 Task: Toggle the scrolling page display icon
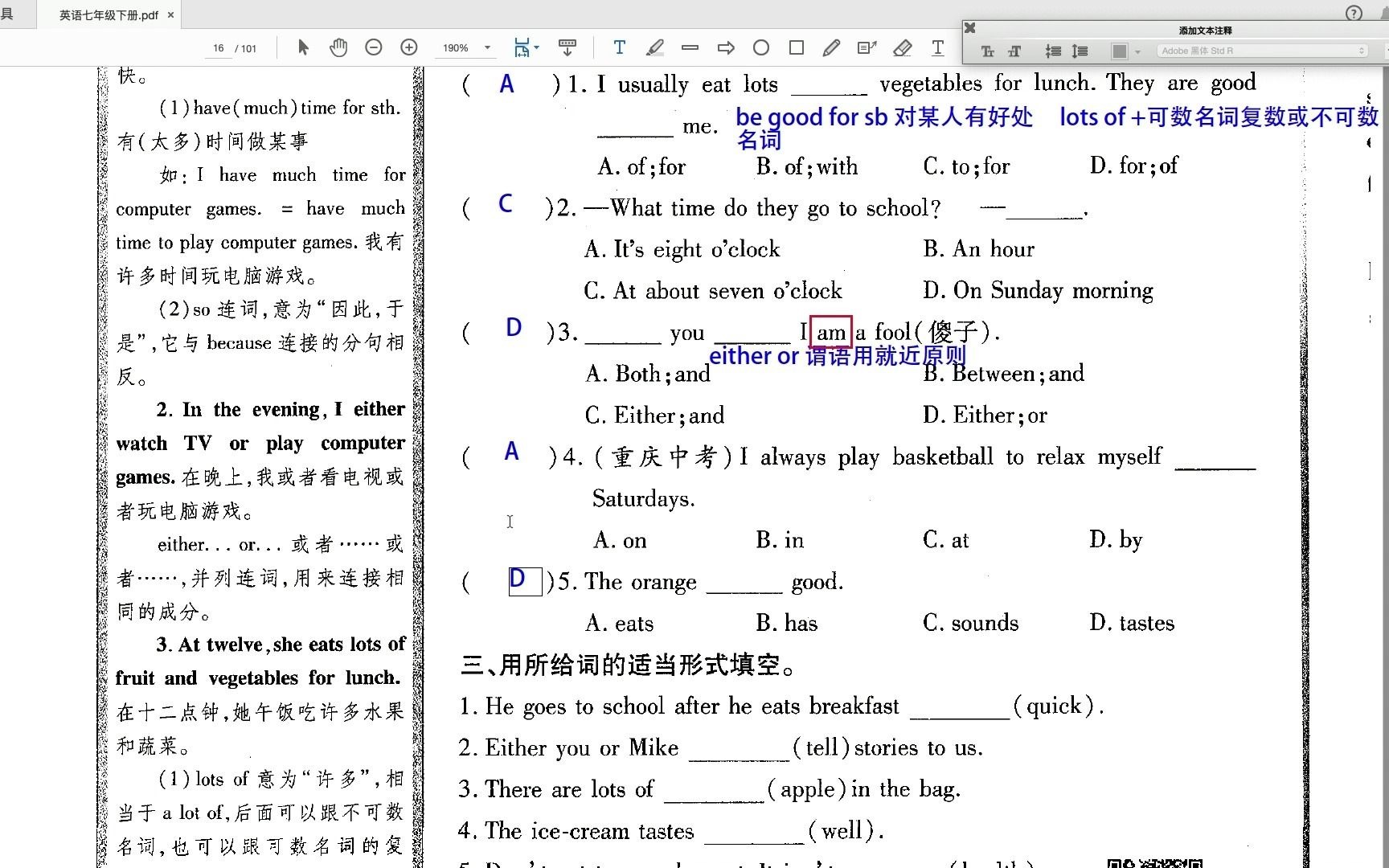pyautogui.click(x=567, y=47)
